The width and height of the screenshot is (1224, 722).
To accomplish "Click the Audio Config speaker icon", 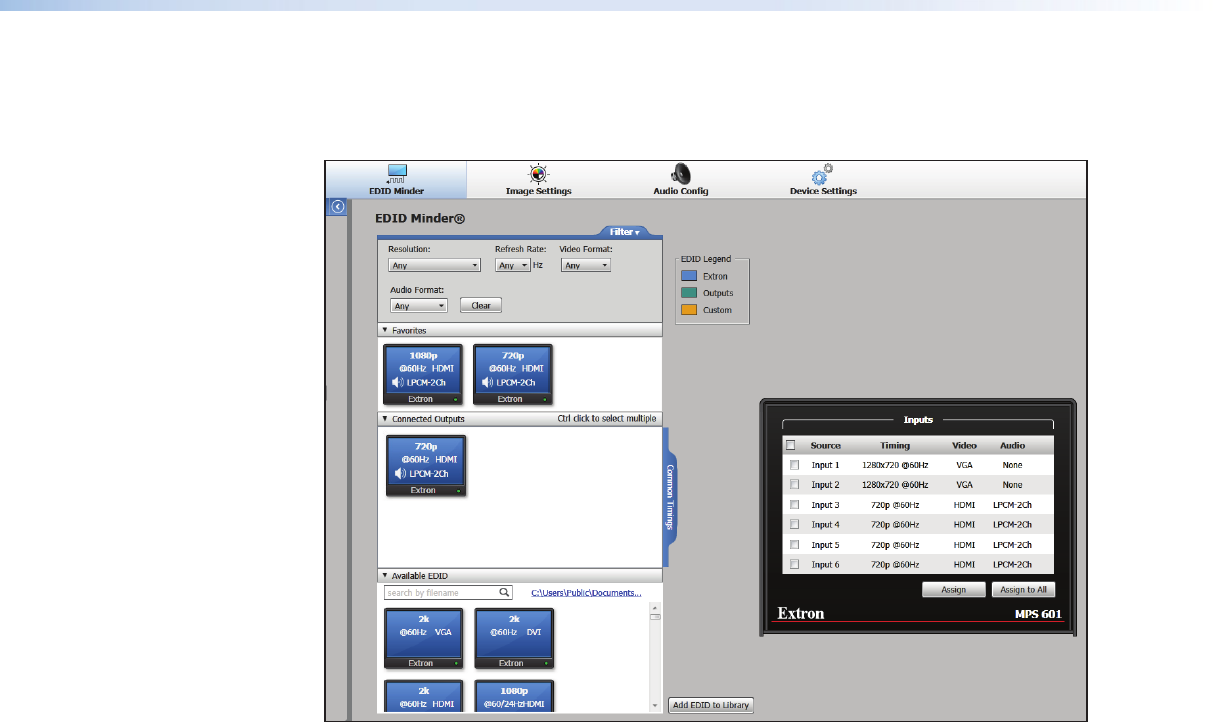I will (x=680, y=174).
